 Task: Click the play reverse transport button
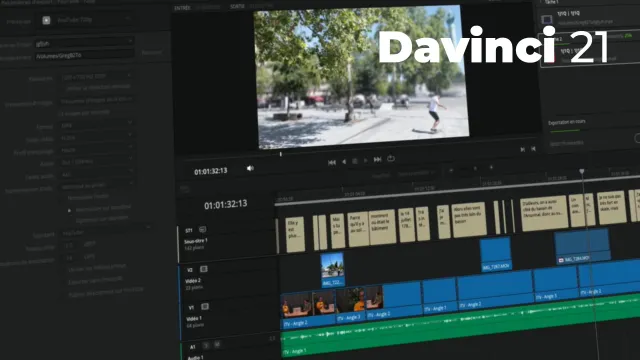pos(344,162)
